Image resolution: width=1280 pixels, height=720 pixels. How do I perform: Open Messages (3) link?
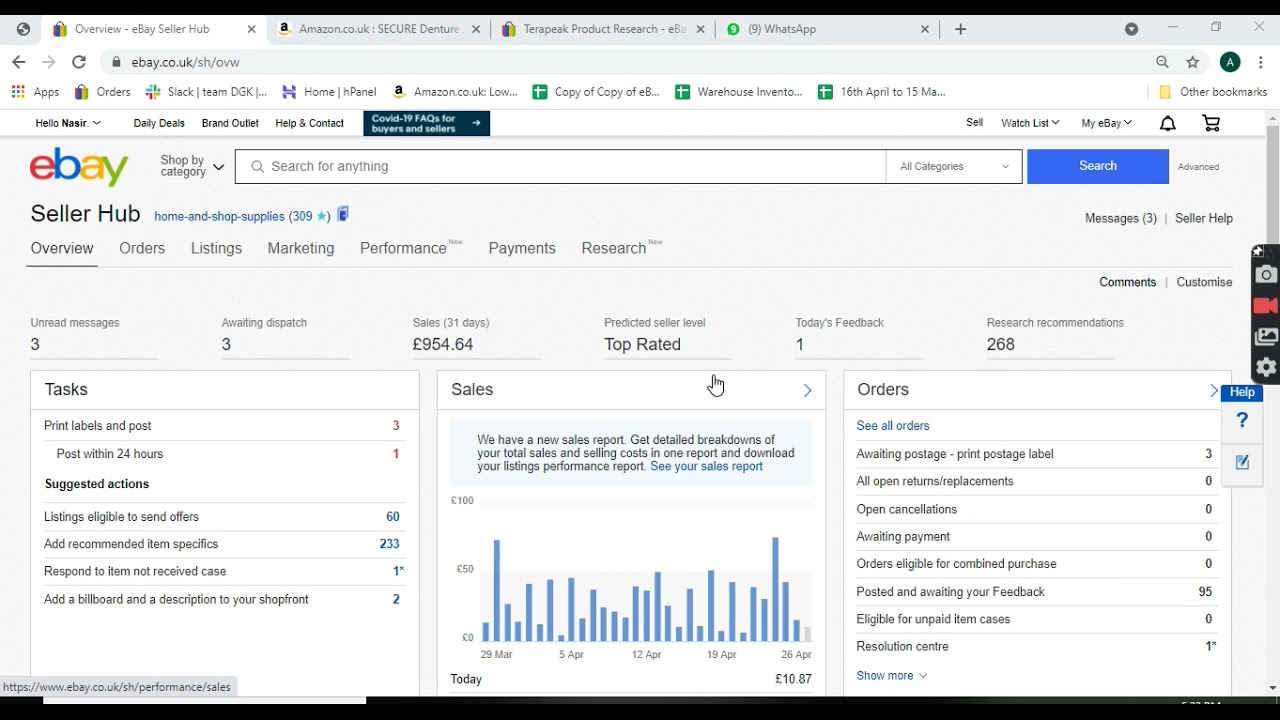pyautogui.click(x=1121, y=218)
